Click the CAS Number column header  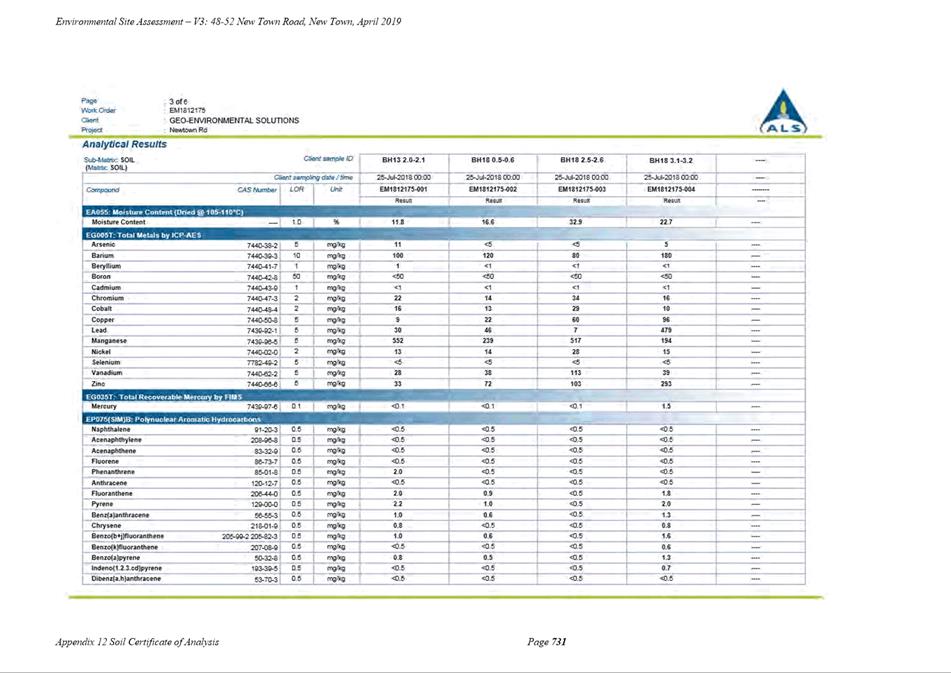click(257, 190)
